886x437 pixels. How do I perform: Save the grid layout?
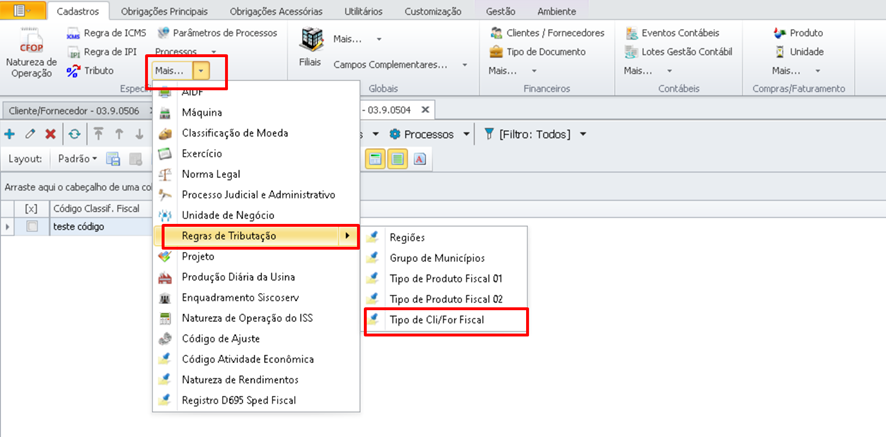(113, 159)
